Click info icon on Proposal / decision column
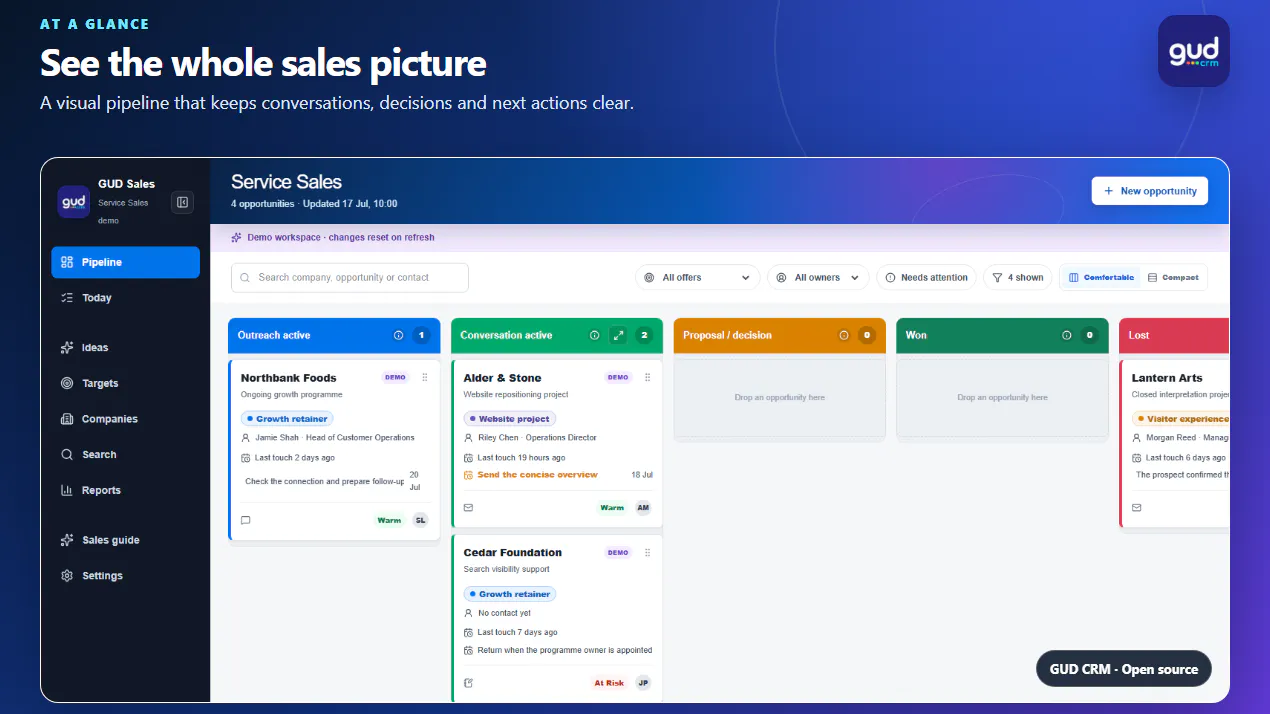Screen dimensions: 1270x714 point(843,335)
